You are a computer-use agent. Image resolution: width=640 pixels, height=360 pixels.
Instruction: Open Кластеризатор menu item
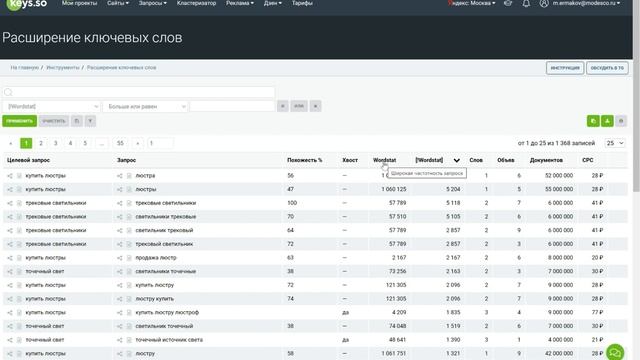click(x=196, y=3)
